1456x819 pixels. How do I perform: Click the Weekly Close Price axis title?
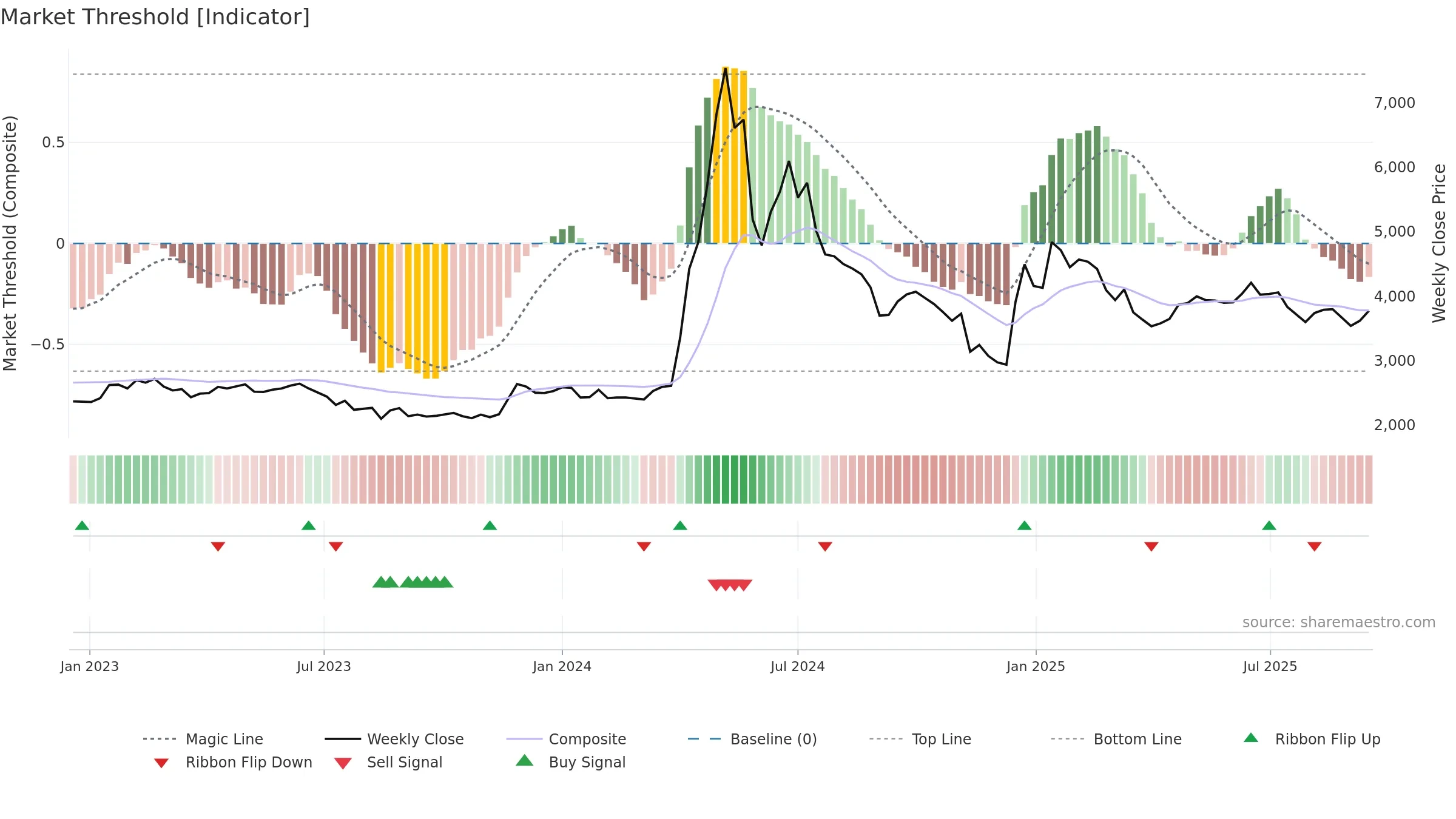point(1439,243)
